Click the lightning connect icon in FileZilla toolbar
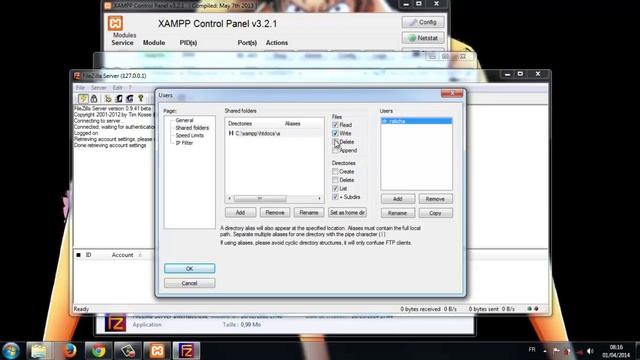This screenshot has height=360, width=640. 83,98
